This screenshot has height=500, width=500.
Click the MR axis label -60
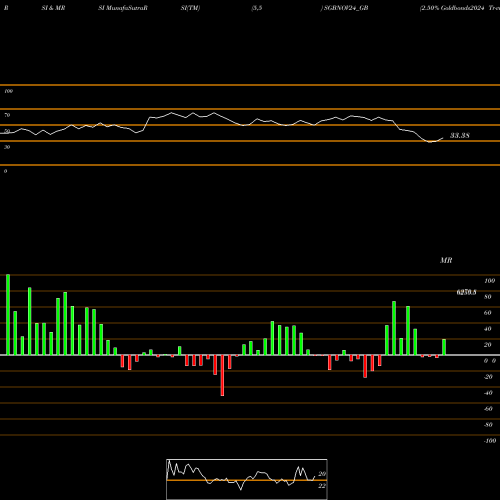(x=488, y=409)
